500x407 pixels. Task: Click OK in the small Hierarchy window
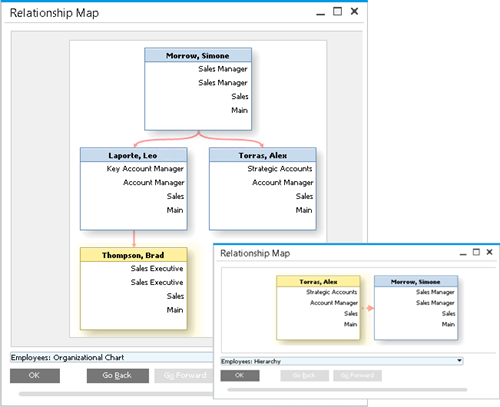(240, 375)
